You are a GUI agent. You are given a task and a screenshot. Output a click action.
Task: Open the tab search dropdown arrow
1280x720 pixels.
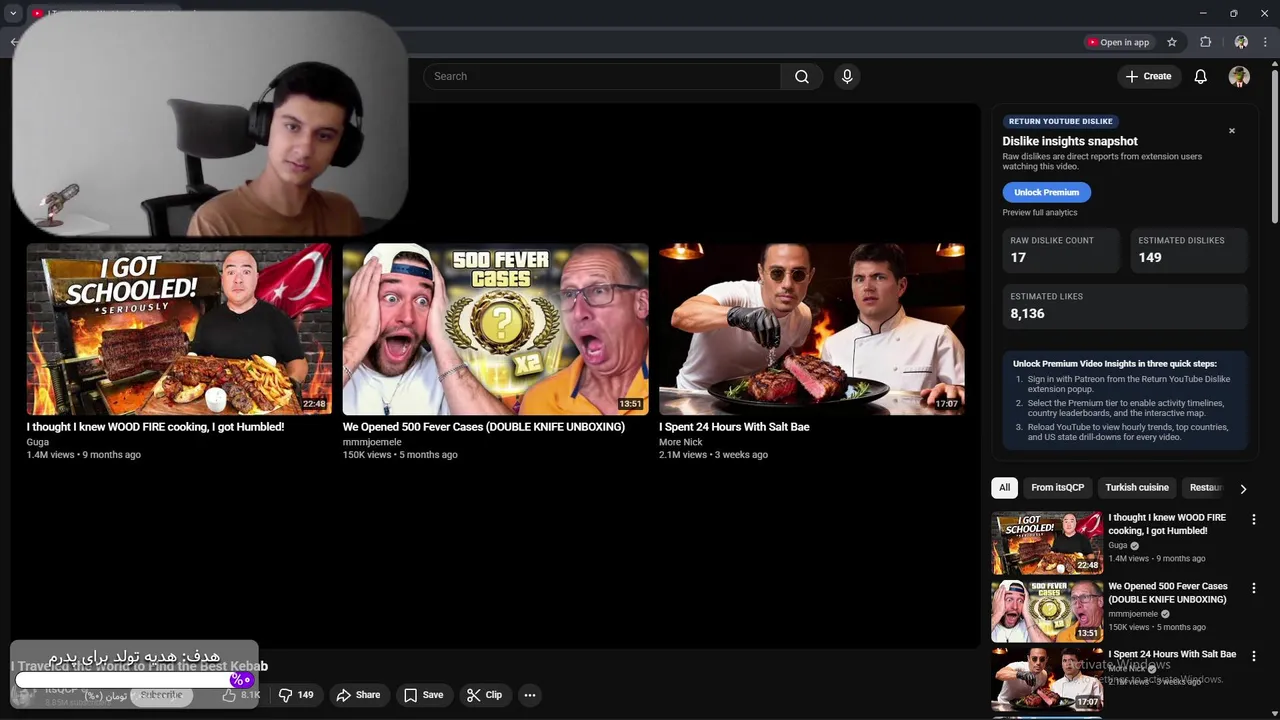pyautogui.click(x=13, y=13)
